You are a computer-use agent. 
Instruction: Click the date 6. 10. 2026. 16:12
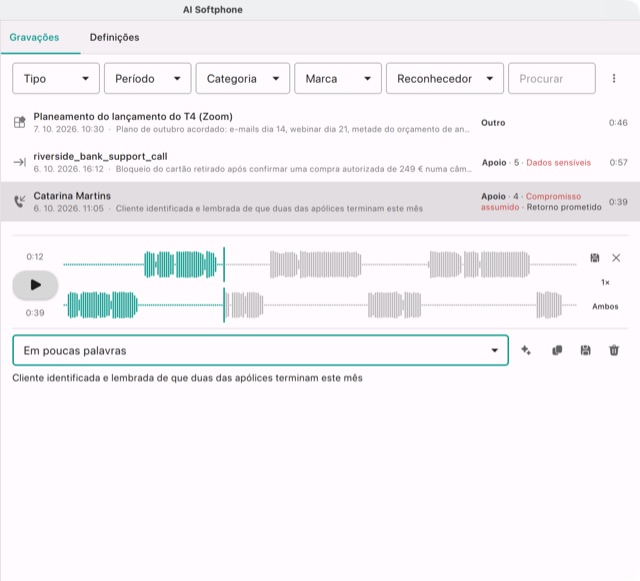pyautogui.click(x=69, y=169)
